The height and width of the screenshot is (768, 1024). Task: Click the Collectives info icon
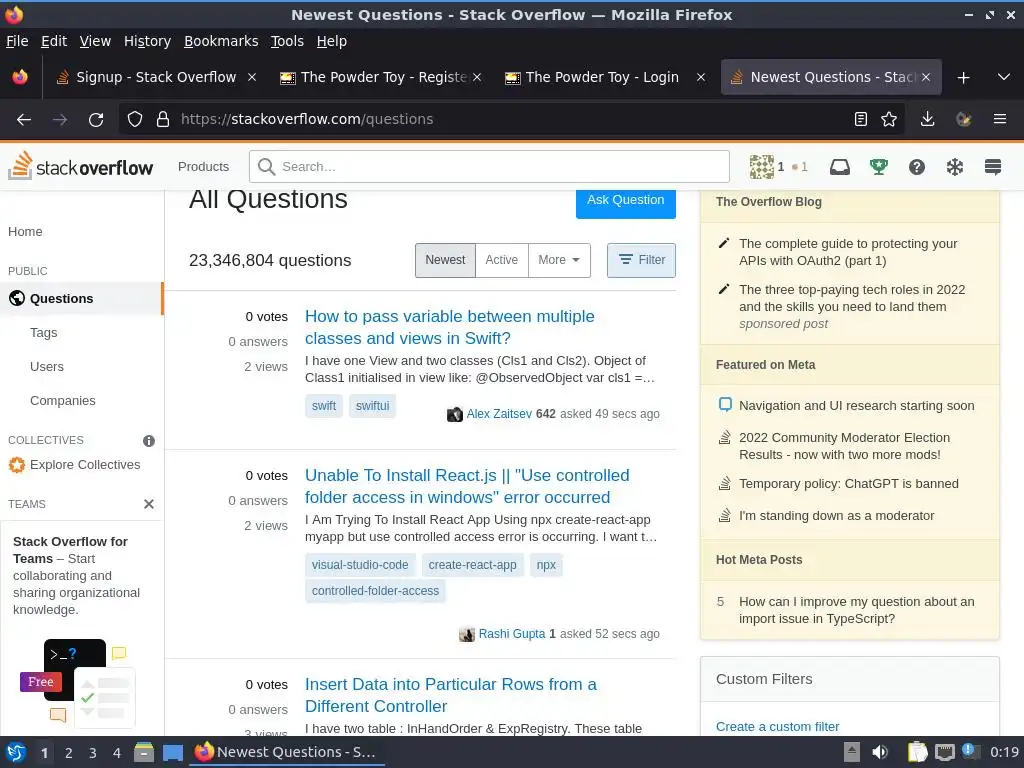(x=149, y=441)
